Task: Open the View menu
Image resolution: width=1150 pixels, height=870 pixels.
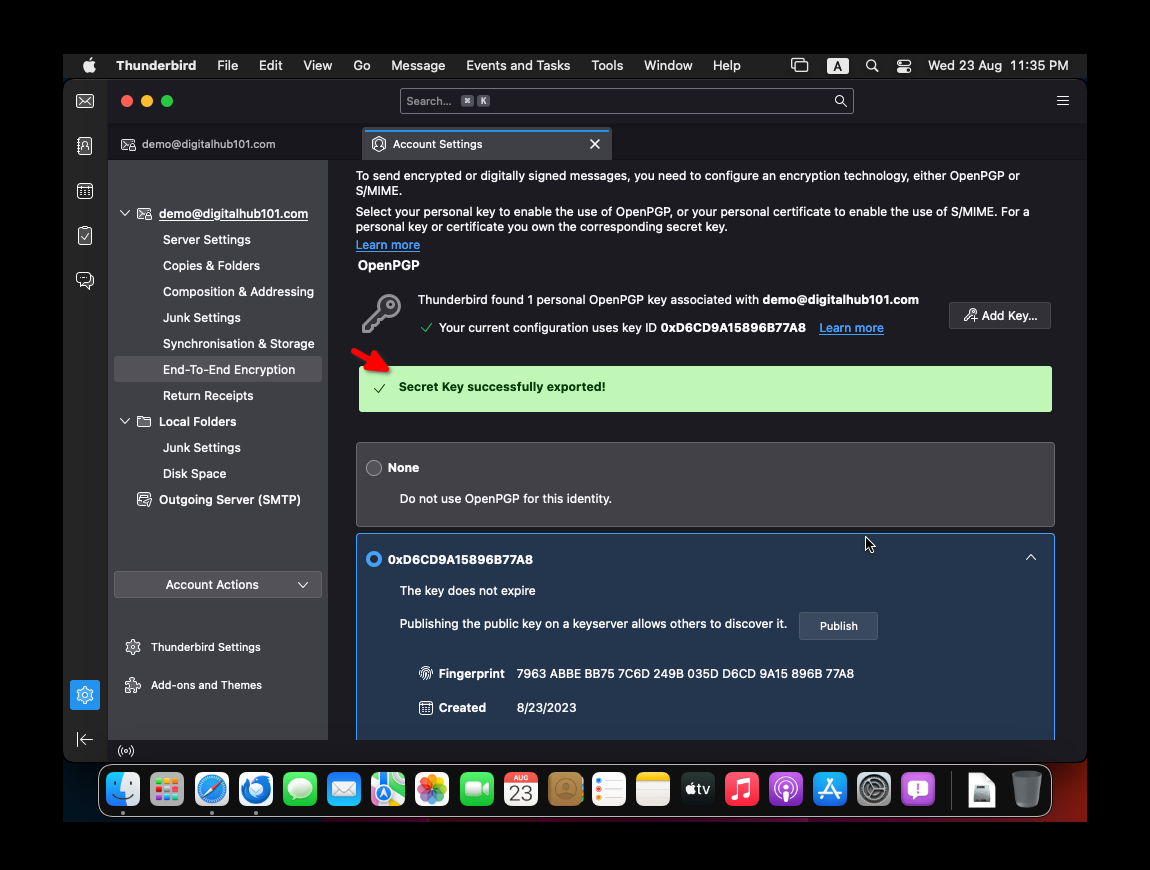Action: 318,66
